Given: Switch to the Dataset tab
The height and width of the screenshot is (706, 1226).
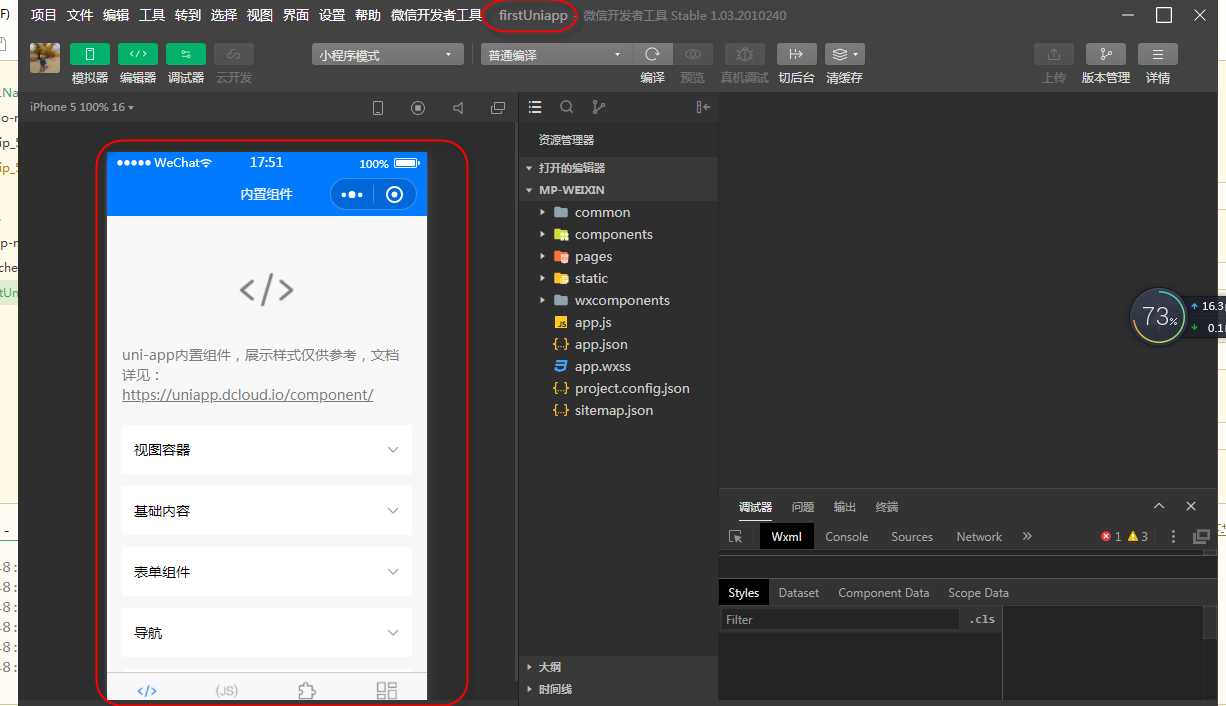Looking at the screenshot, I should click(x=798, y=593).
